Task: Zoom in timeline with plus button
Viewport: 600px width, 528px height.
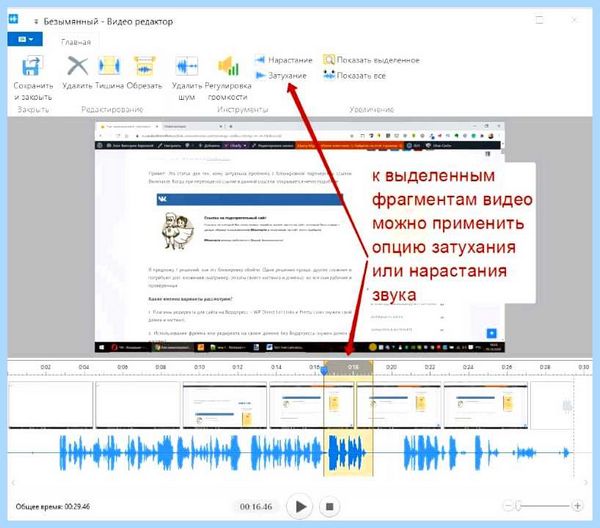Action: point(577,506)
